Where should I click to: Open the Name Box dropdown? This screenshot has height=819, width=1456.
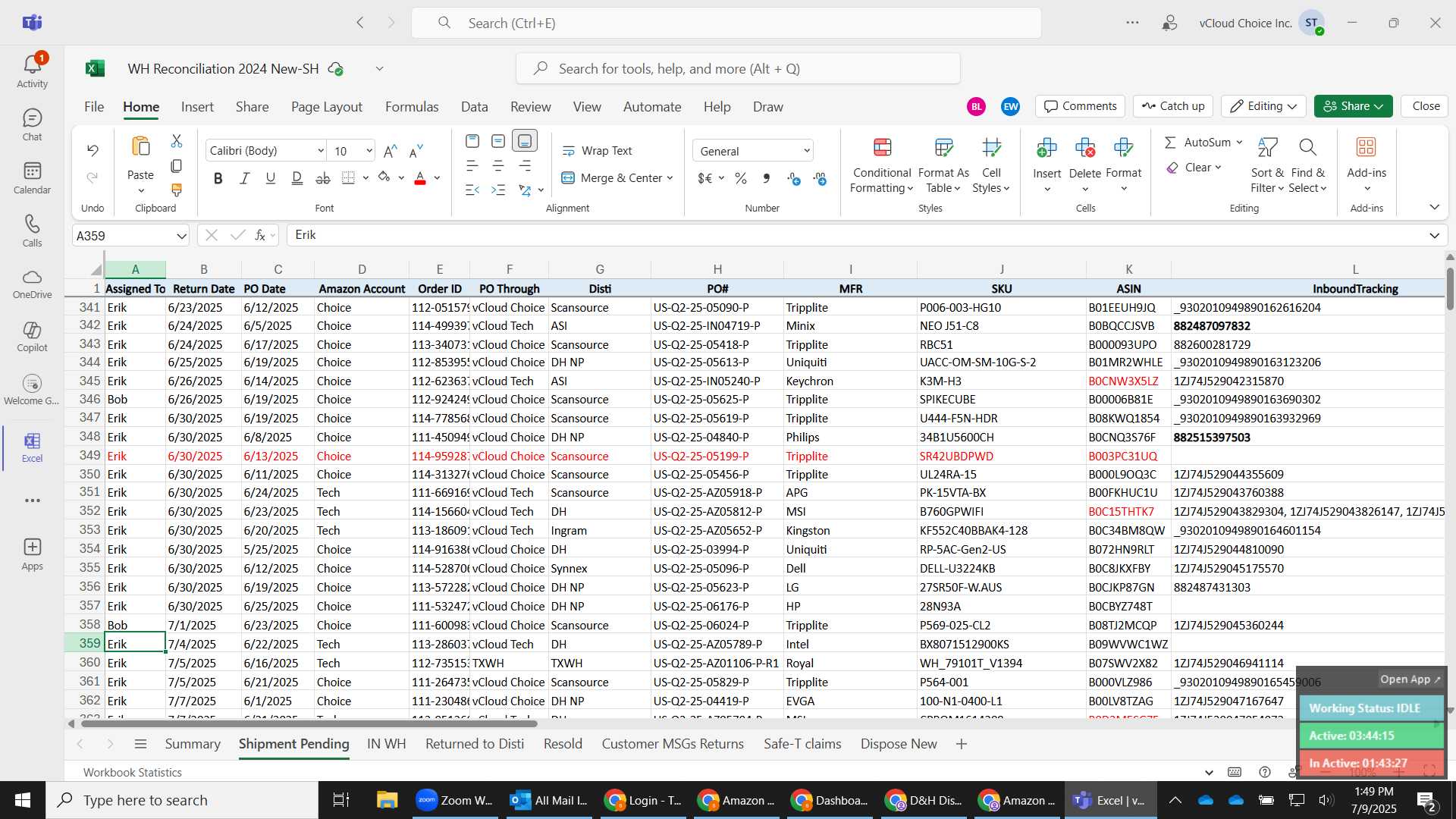[181, 236]
